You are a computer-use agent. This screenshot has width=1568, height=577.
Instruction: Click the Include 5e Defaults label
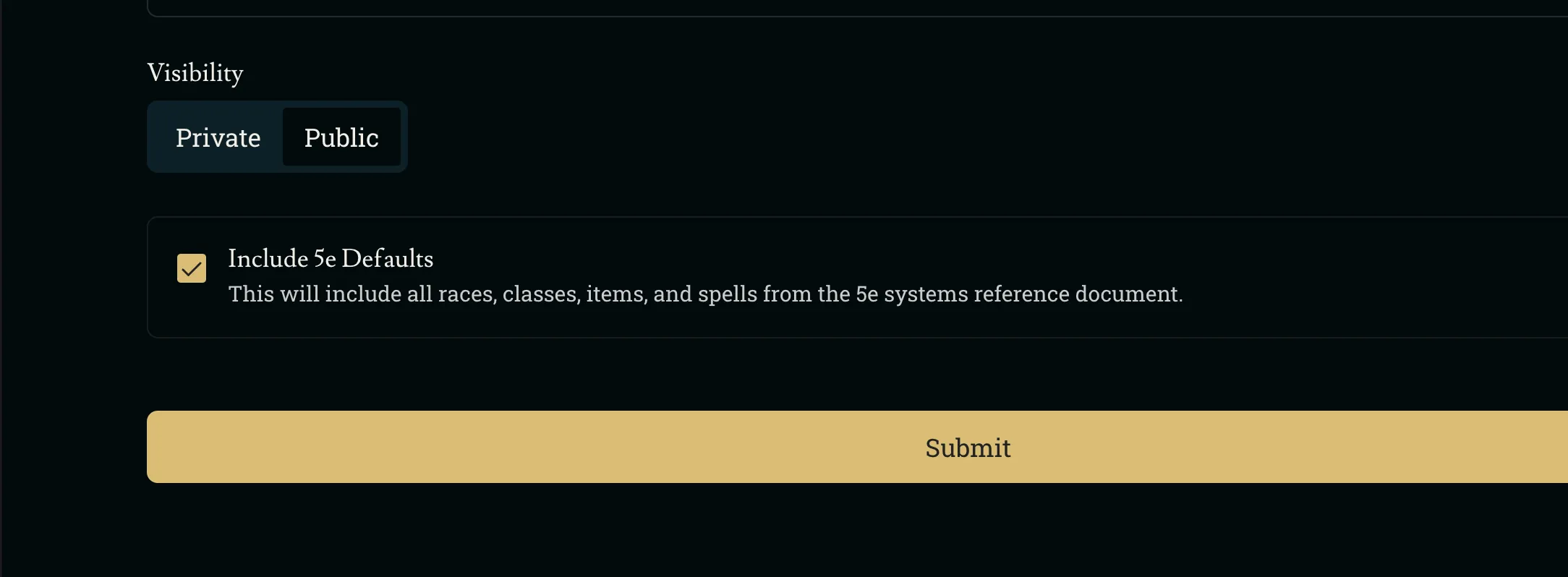point(331,258)
